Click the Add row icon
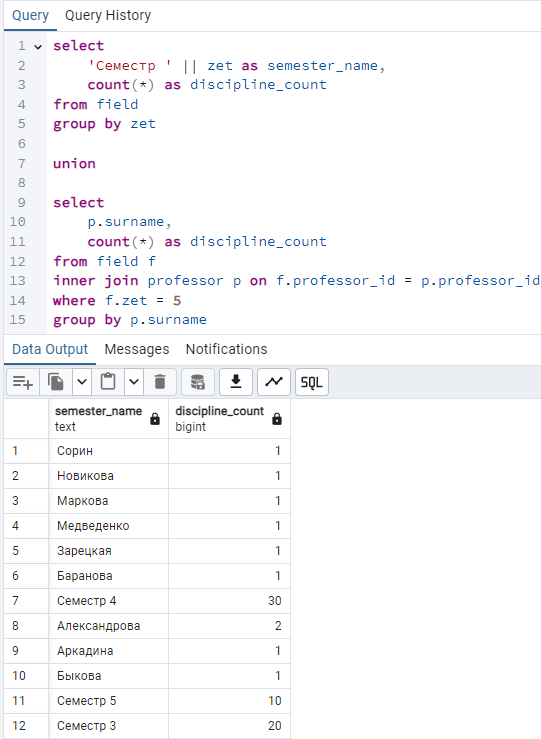Image resolution: width=541 pixels, height=739 pixels. coord(23,382)
